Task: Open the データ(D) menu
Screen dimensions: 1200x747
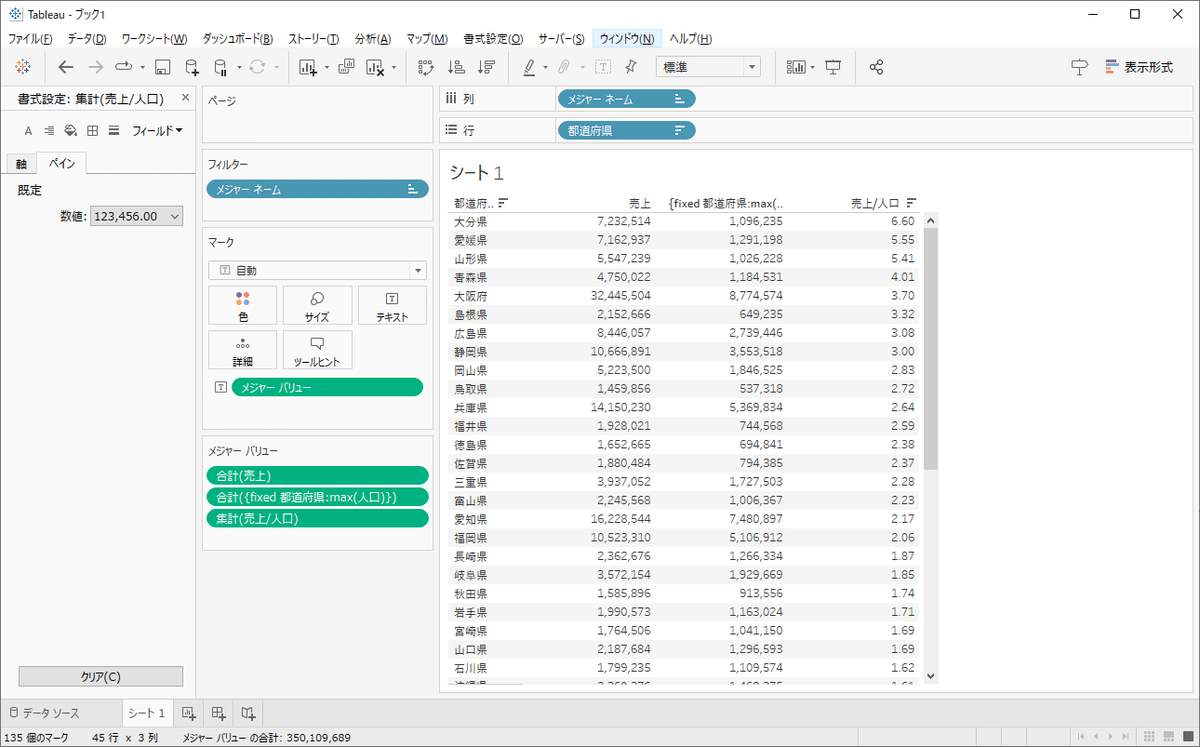Action: click(x=87, y=38)
